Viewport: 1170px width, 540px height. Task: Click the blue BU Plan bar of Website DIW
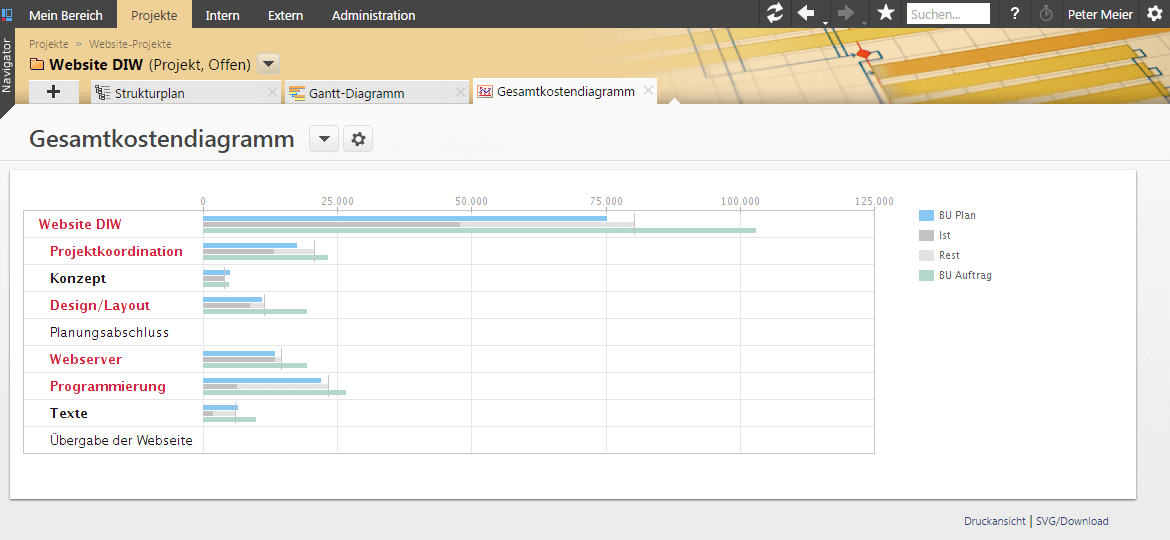(x=405, y=219)
